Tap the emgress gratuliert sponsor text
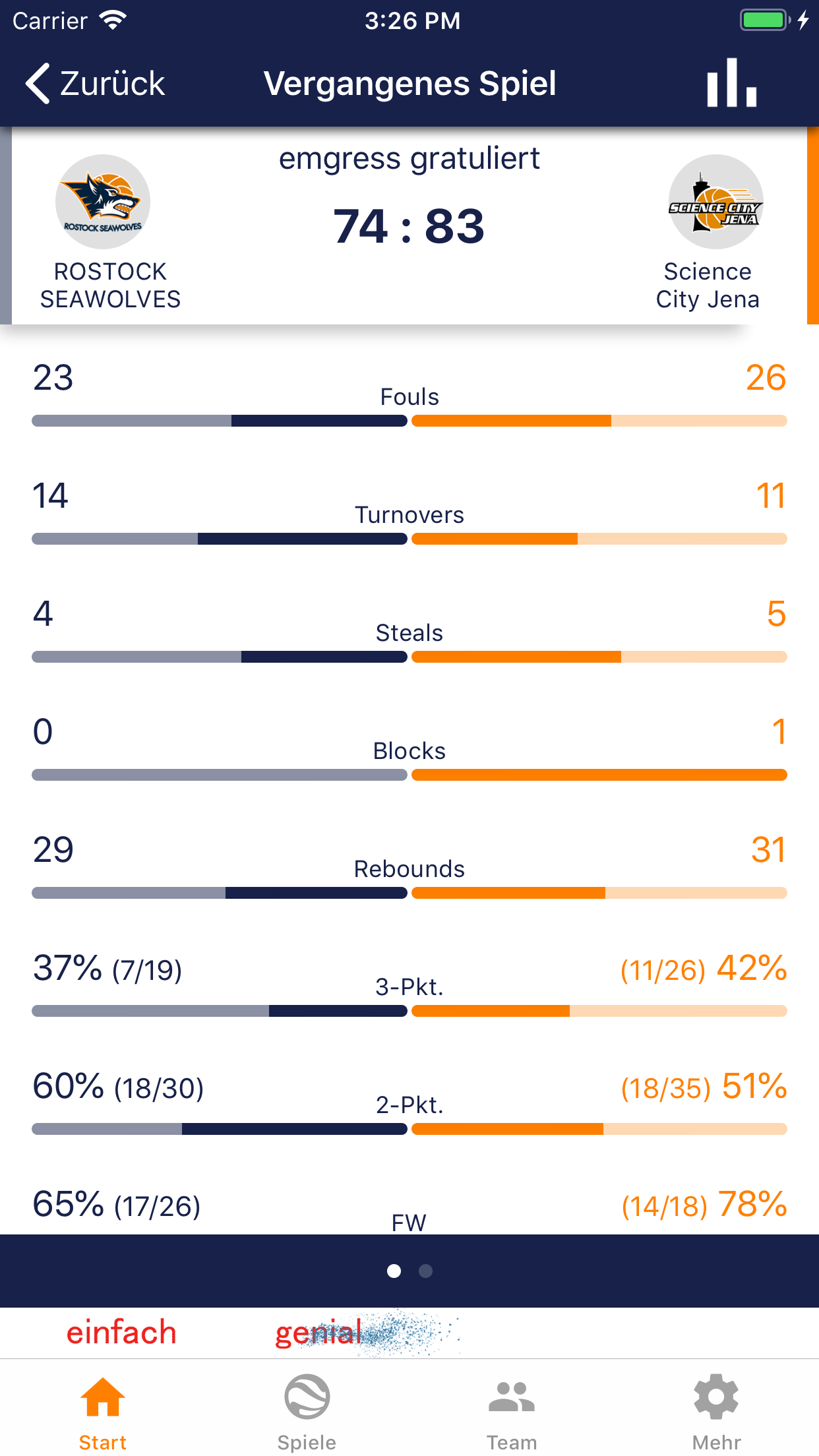This screenshot has height=1456, width=819. [x=409, y=159]
